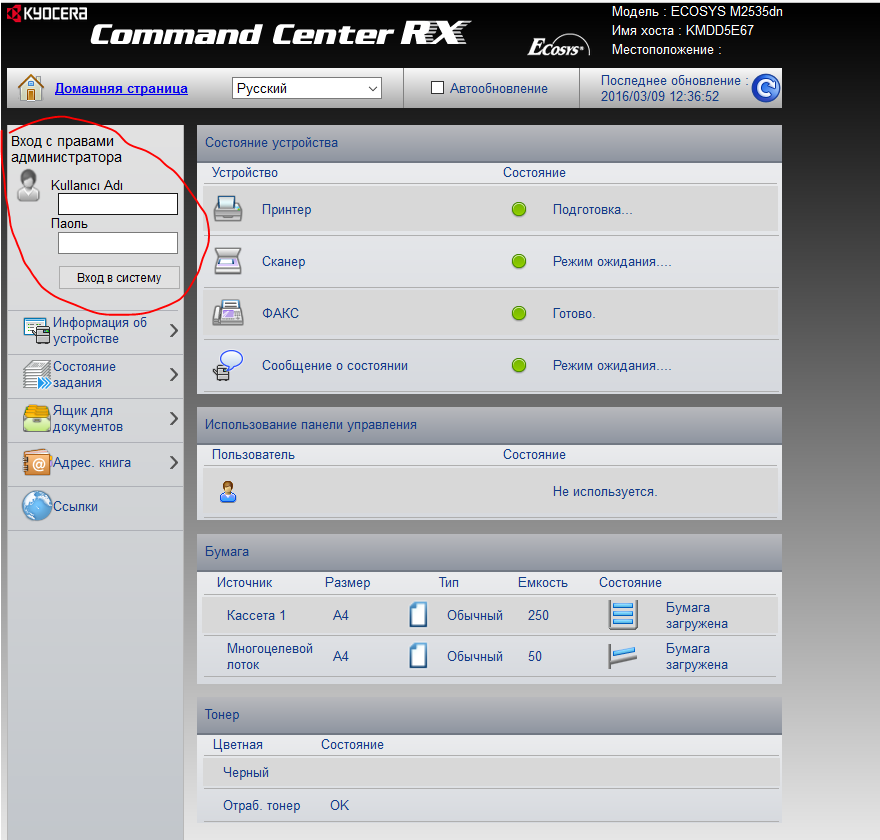Click Использование панели управления header
The width and height of the screenshot is (880, 840).
coord(489,425)
